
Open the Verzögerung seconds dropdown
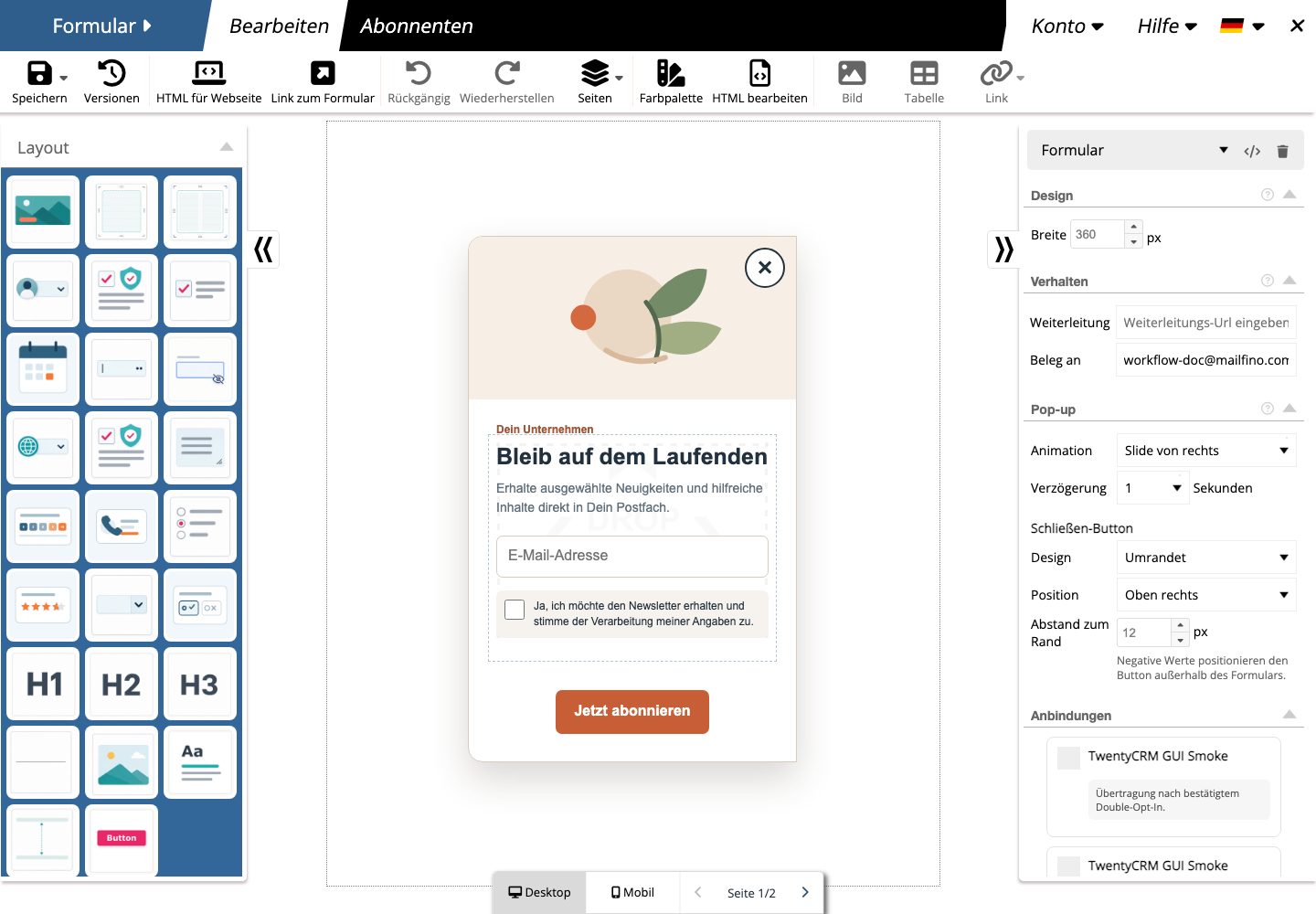(1152, 488)
